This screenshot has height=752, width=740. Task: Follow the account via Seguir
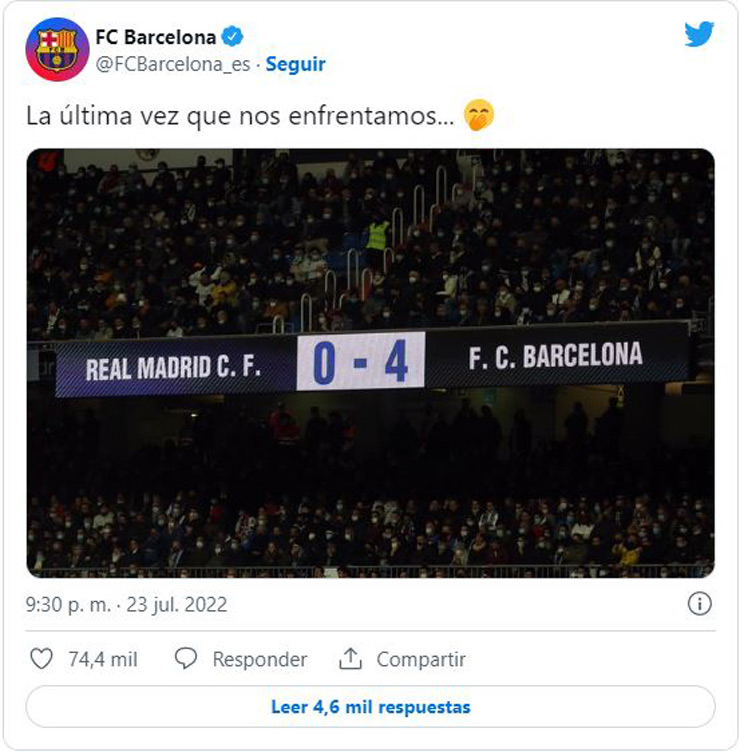point(296,64)
